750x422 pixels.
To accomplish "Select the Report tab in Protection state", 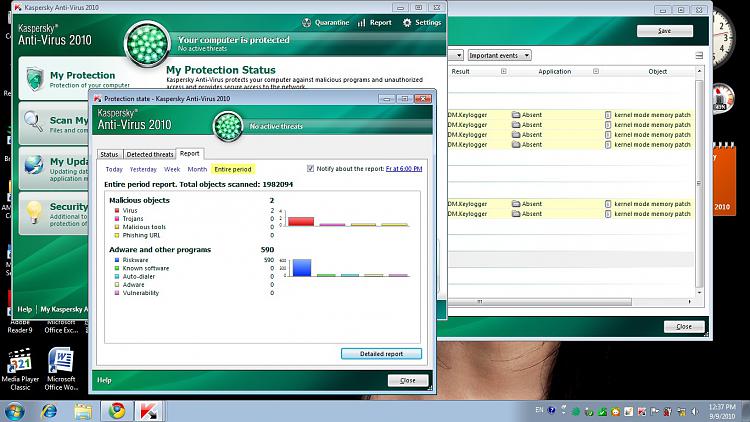I will click(x=190, y=154).
